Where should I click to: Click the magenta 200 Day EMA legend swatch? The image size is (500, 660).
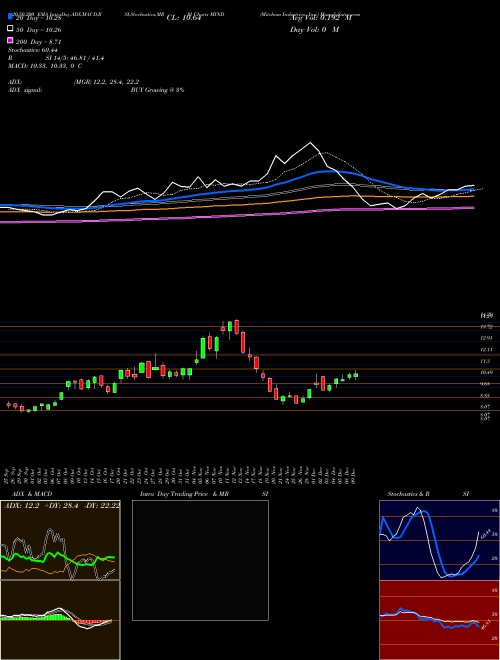click(10, 41)
